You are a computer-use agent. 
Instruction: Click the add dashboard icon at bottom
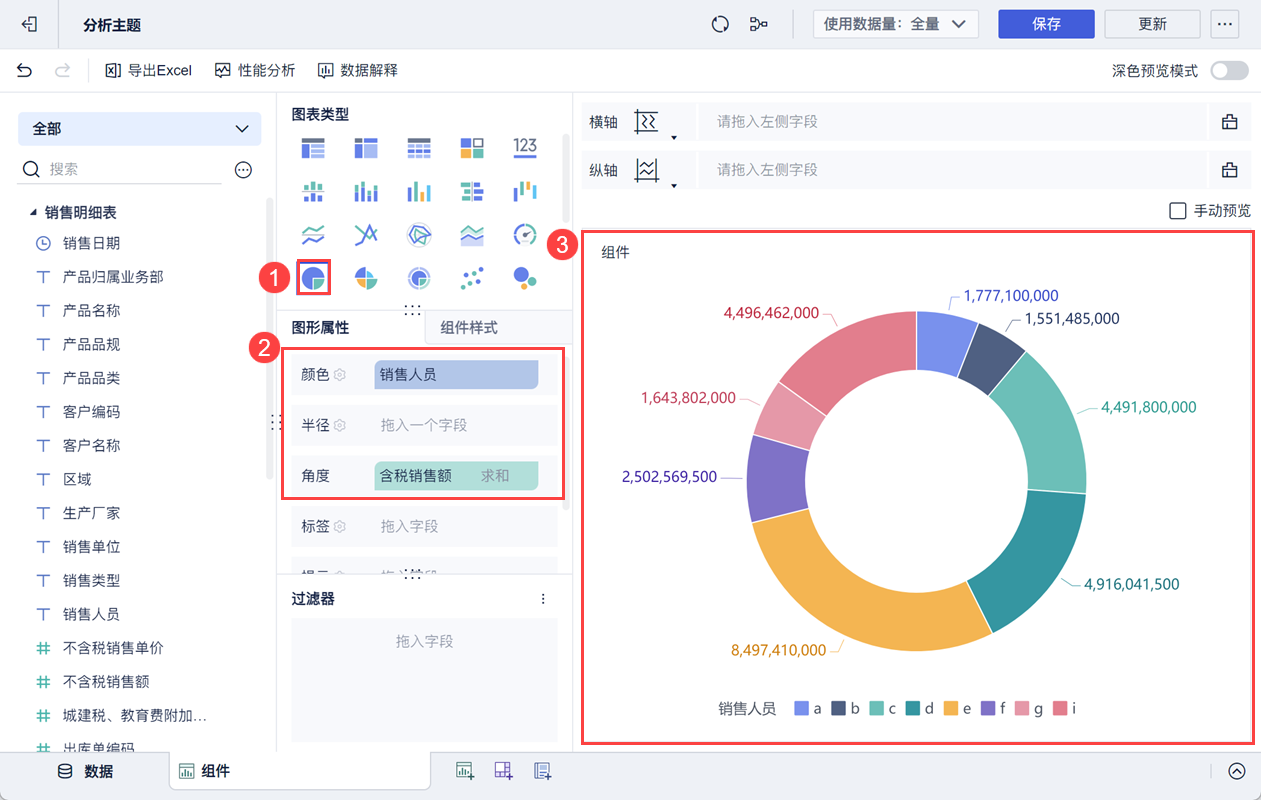pyautogui.click(x=504, y=771)
